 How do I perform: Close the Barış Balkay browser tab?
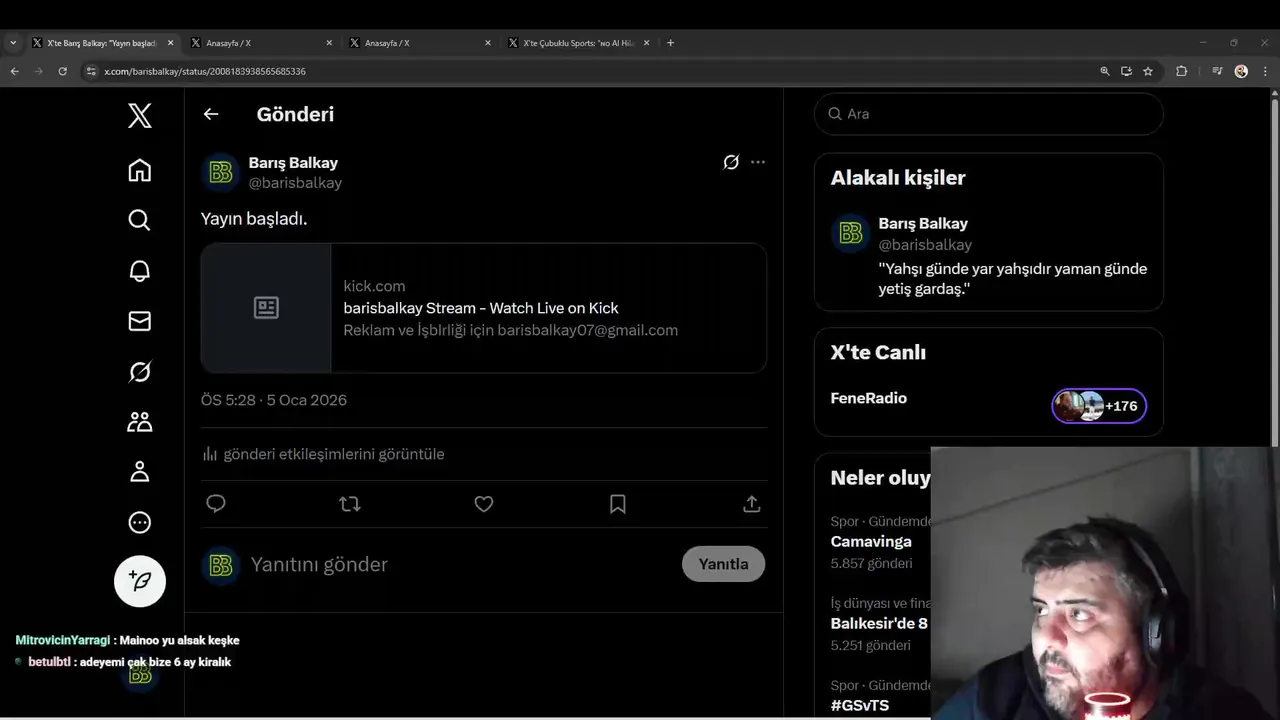pos(170,43)
